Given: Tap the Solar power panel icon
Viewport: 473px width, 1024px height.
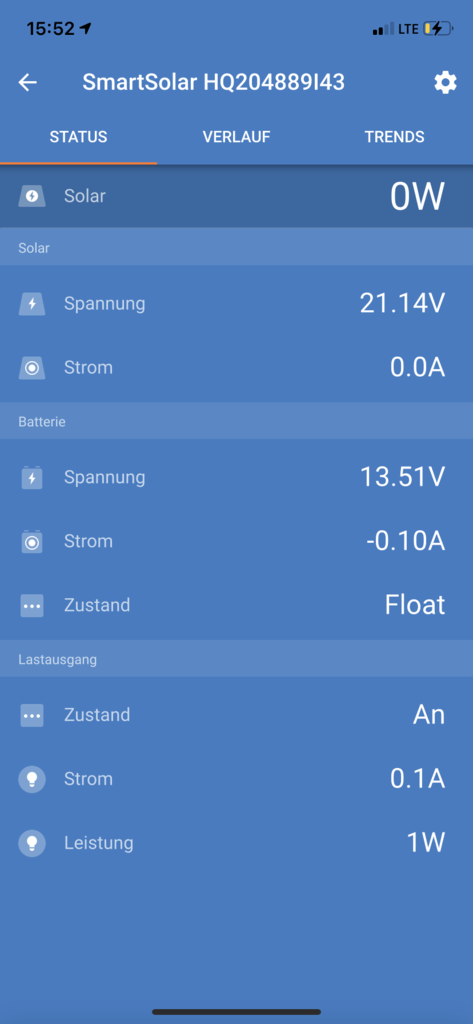Looking at the screenshot, I should click(32, 196).
